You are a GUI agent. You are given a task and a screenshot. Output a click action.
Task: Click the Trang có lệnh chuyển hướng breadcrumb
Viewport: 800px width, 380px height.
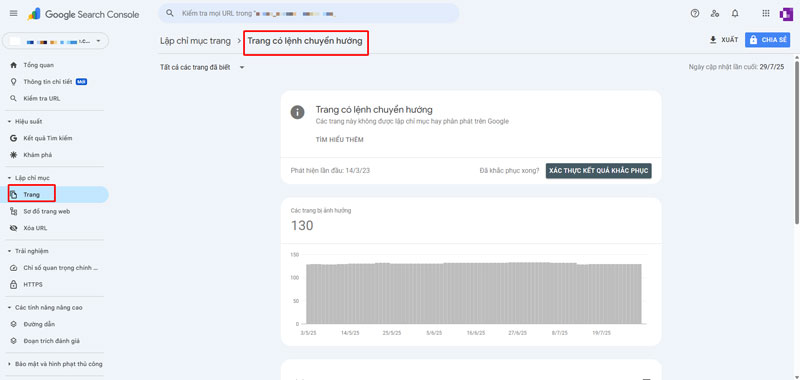pos(305,41)
